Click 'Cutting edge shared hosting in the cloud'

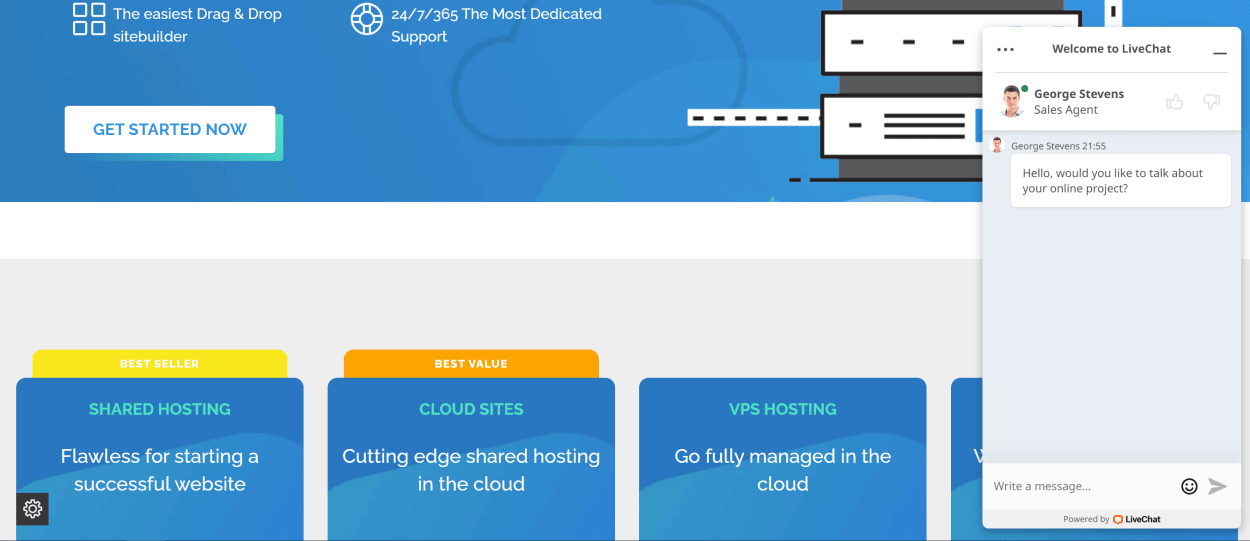[471, 470]
